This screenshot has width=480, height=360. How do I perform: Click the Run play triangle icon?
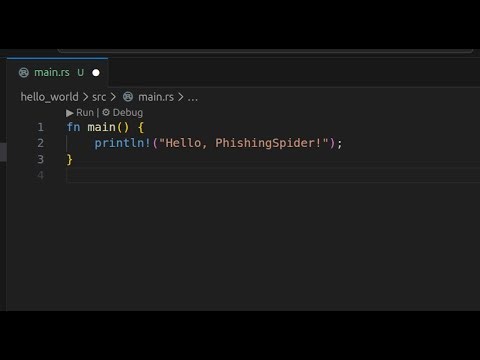pyautogui.click(x=70, y=113)
